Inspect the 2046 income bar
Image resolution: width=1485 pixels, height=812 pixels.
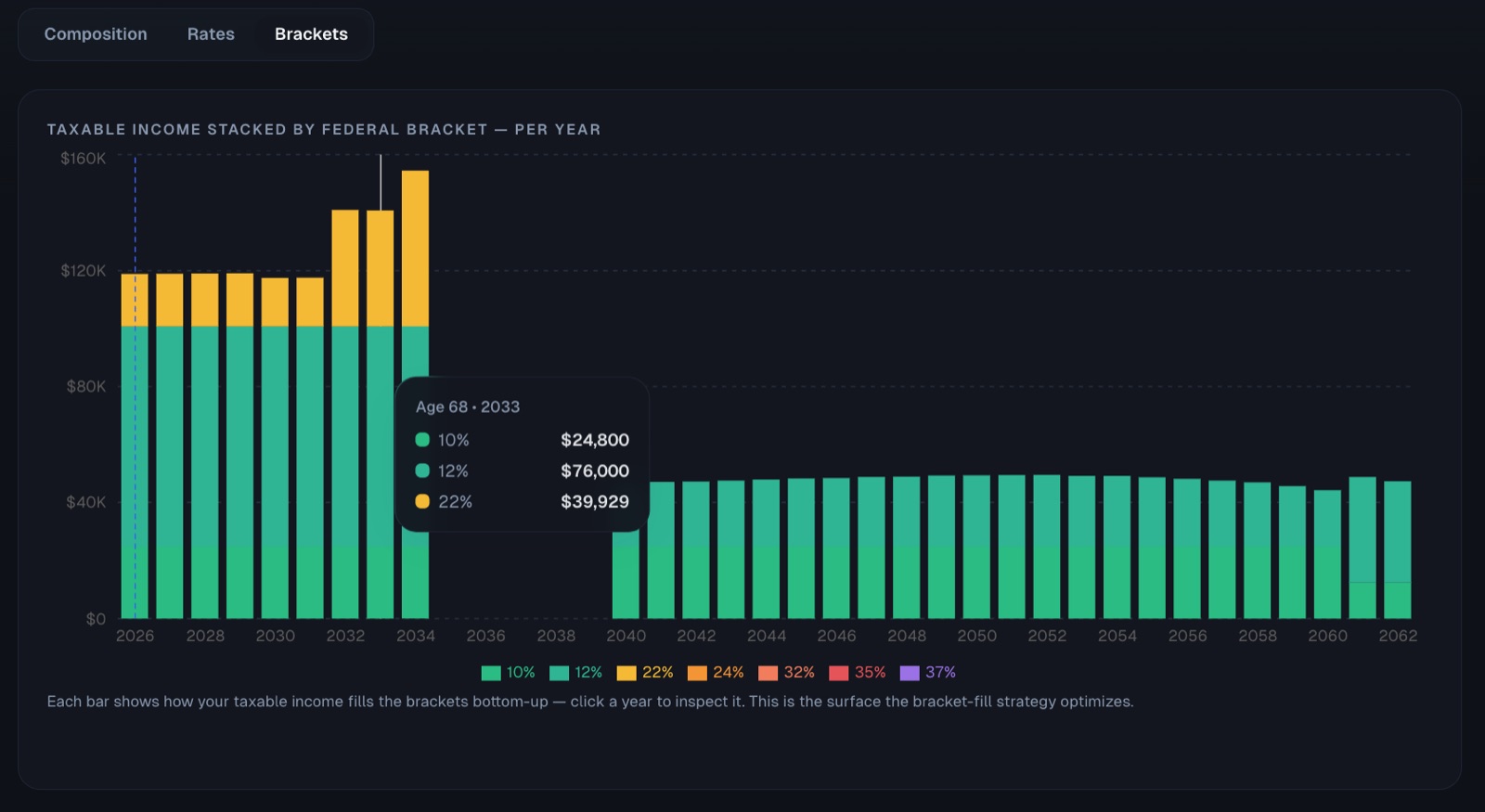point(836,548)
